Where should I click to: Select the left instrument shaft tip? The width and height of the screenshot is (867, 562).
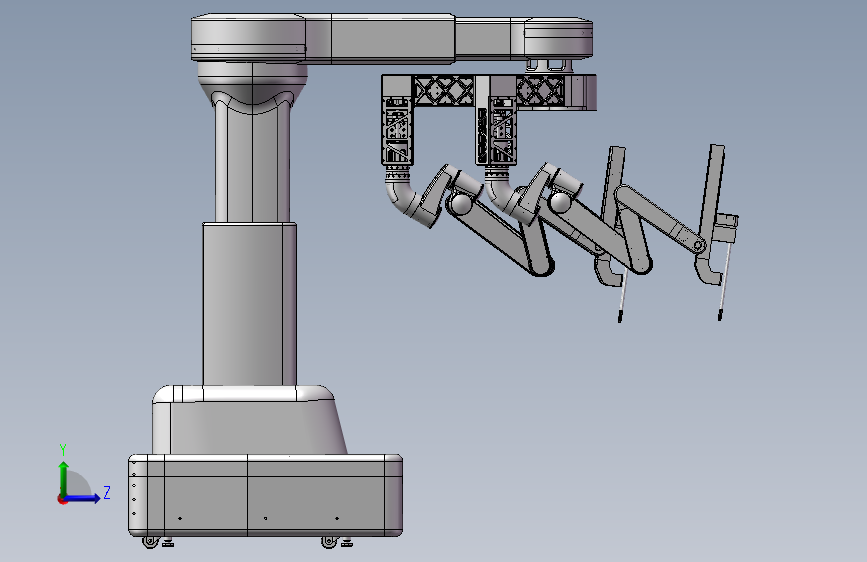620,317
